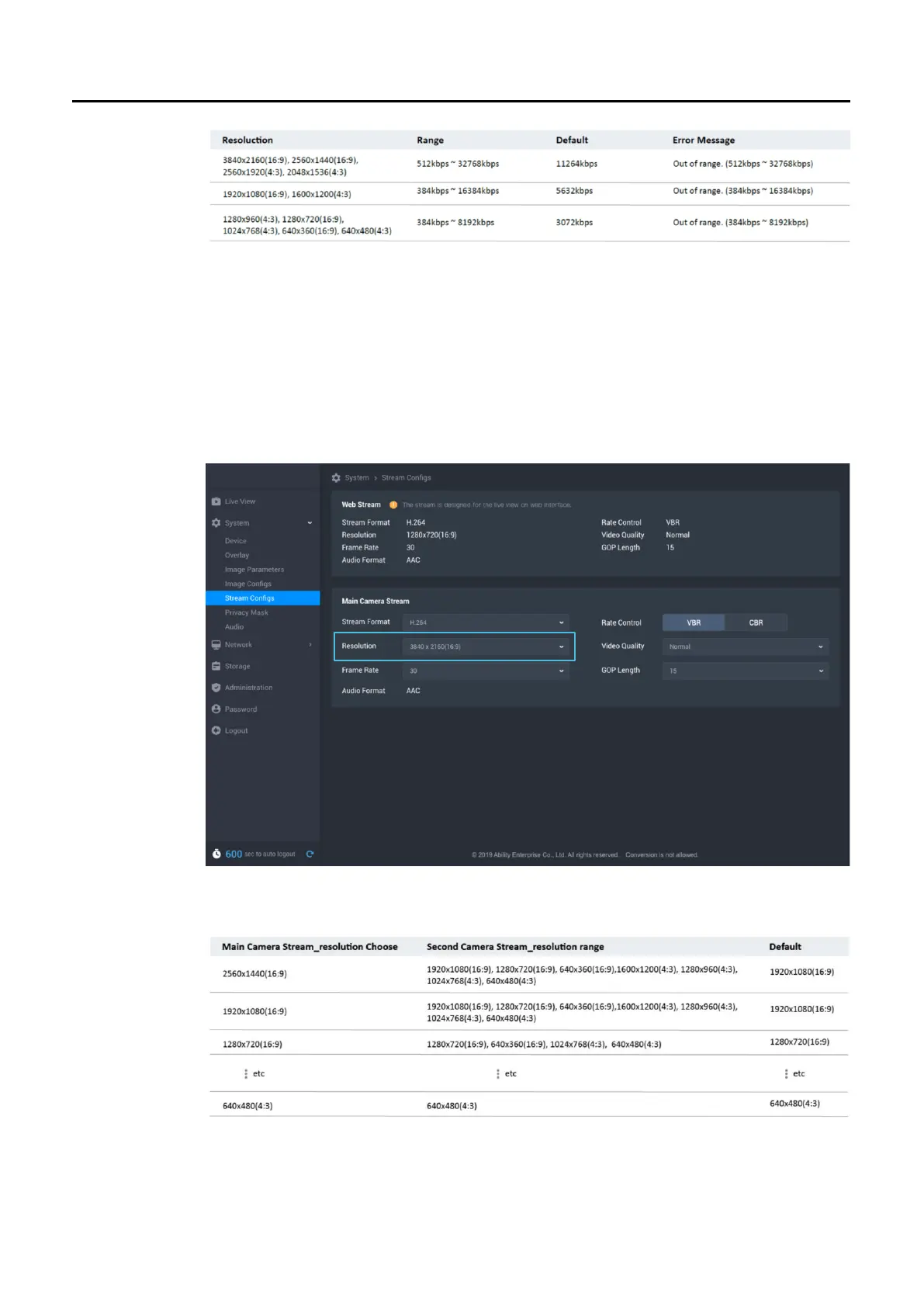This screenshot has width=924, height=1307.
Task: Click the Web Stream resolution 1280x720(16:9) value
Action: [431, 535]
